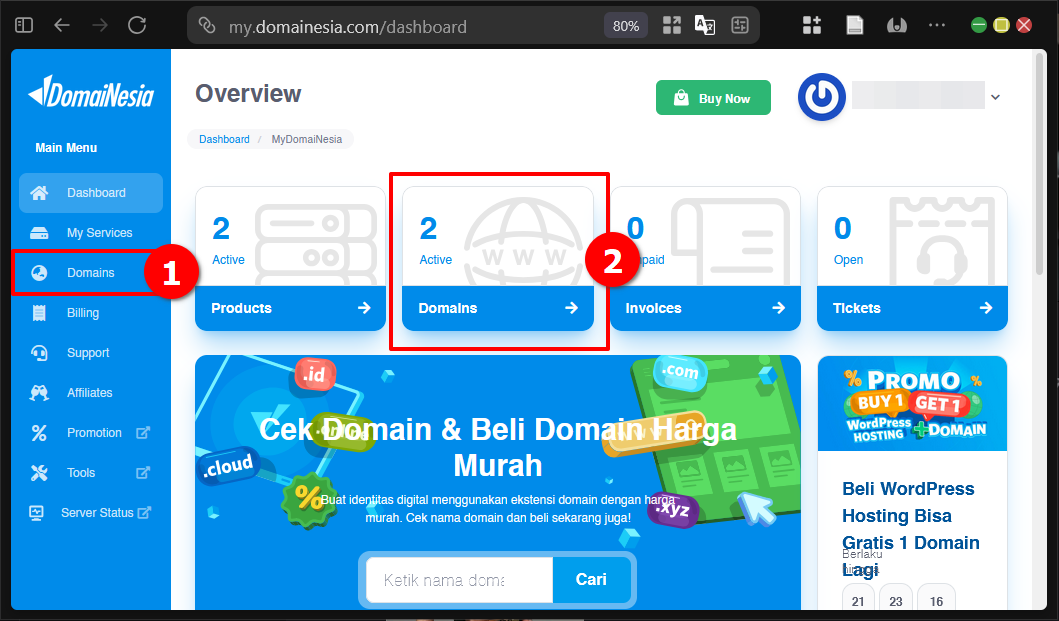Open the Invoices card arrow
1059x621 pixels.
(778, 308)
